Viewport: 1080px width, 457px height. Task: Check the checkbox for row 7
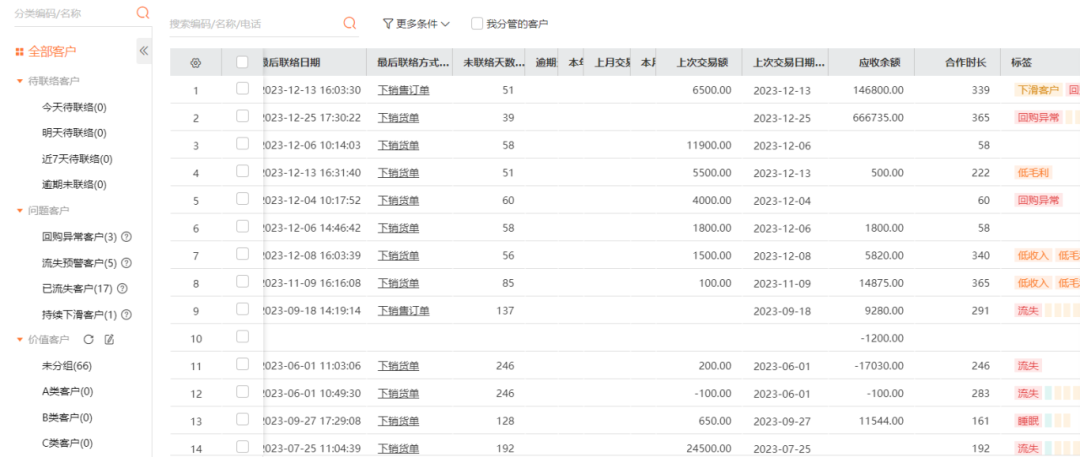[242, 254]
